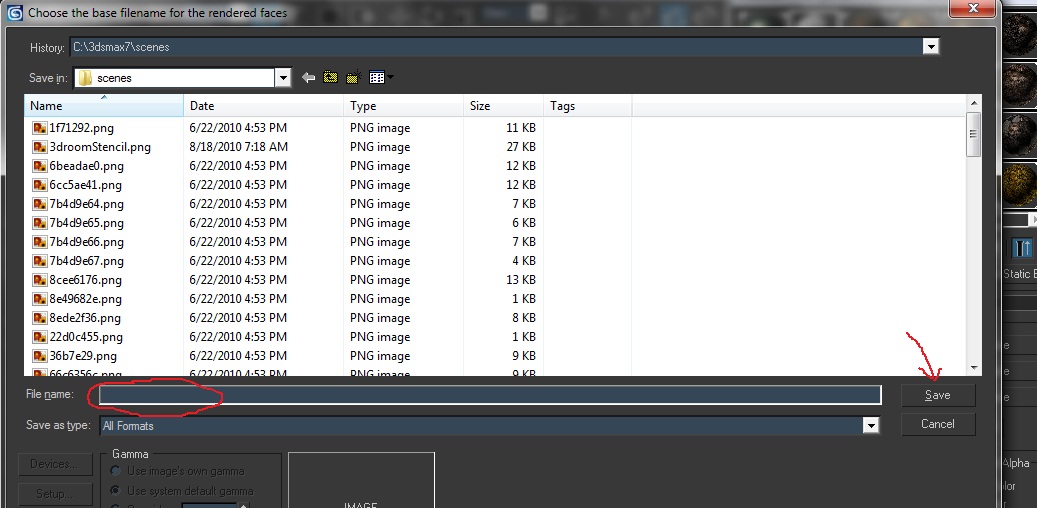Select the file 7b4d9e66.png

(87, 242)
